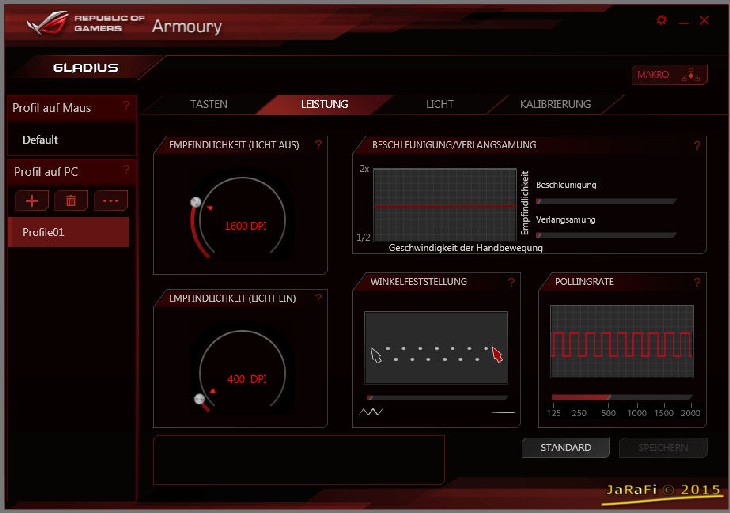This screenshot has height=513, width=730.
Task: Click the angle snapping preview image
Action: (436, 347)
